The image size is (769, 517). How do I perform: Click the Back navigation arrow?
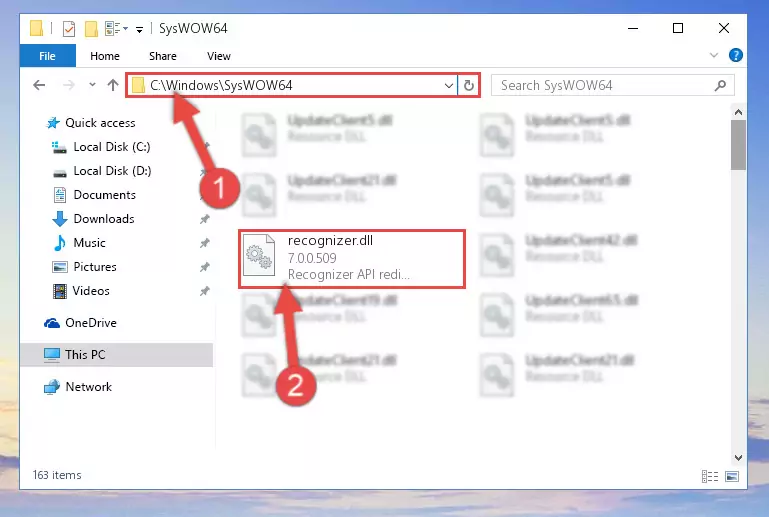pos(39,85)
